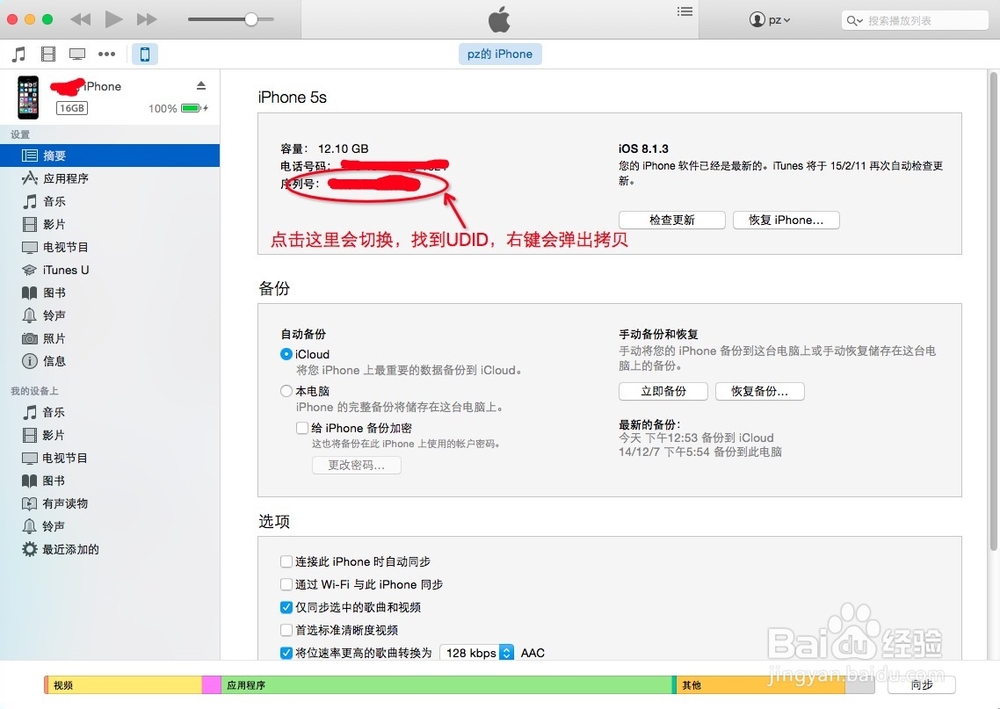Toggle 将位速率更高的歌曲转换为 checkbox
This screenshot has height=709, width=1000.
coord(286,653)
